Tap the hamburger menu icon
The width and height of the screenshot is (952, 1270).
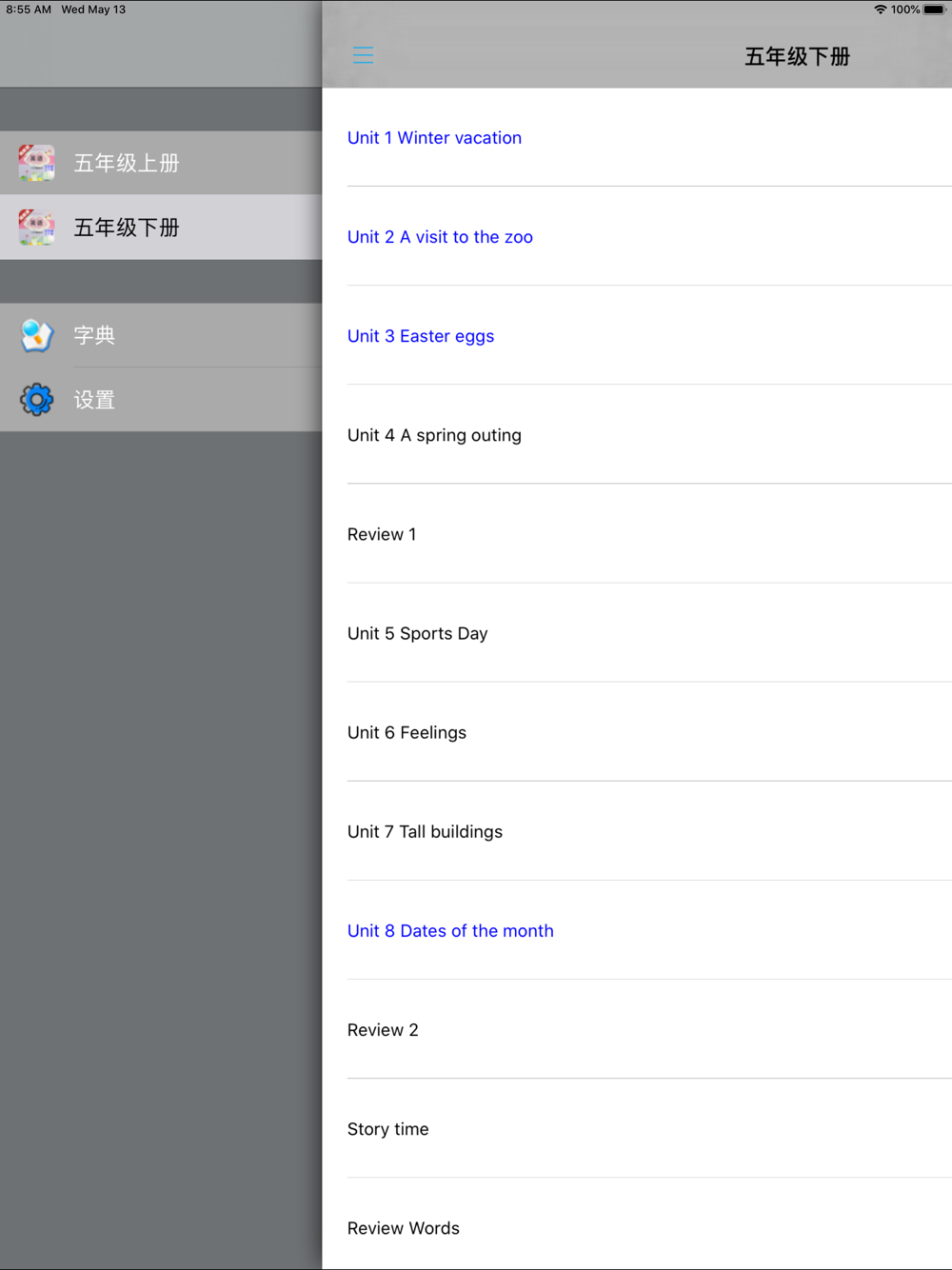coord(363,55)
